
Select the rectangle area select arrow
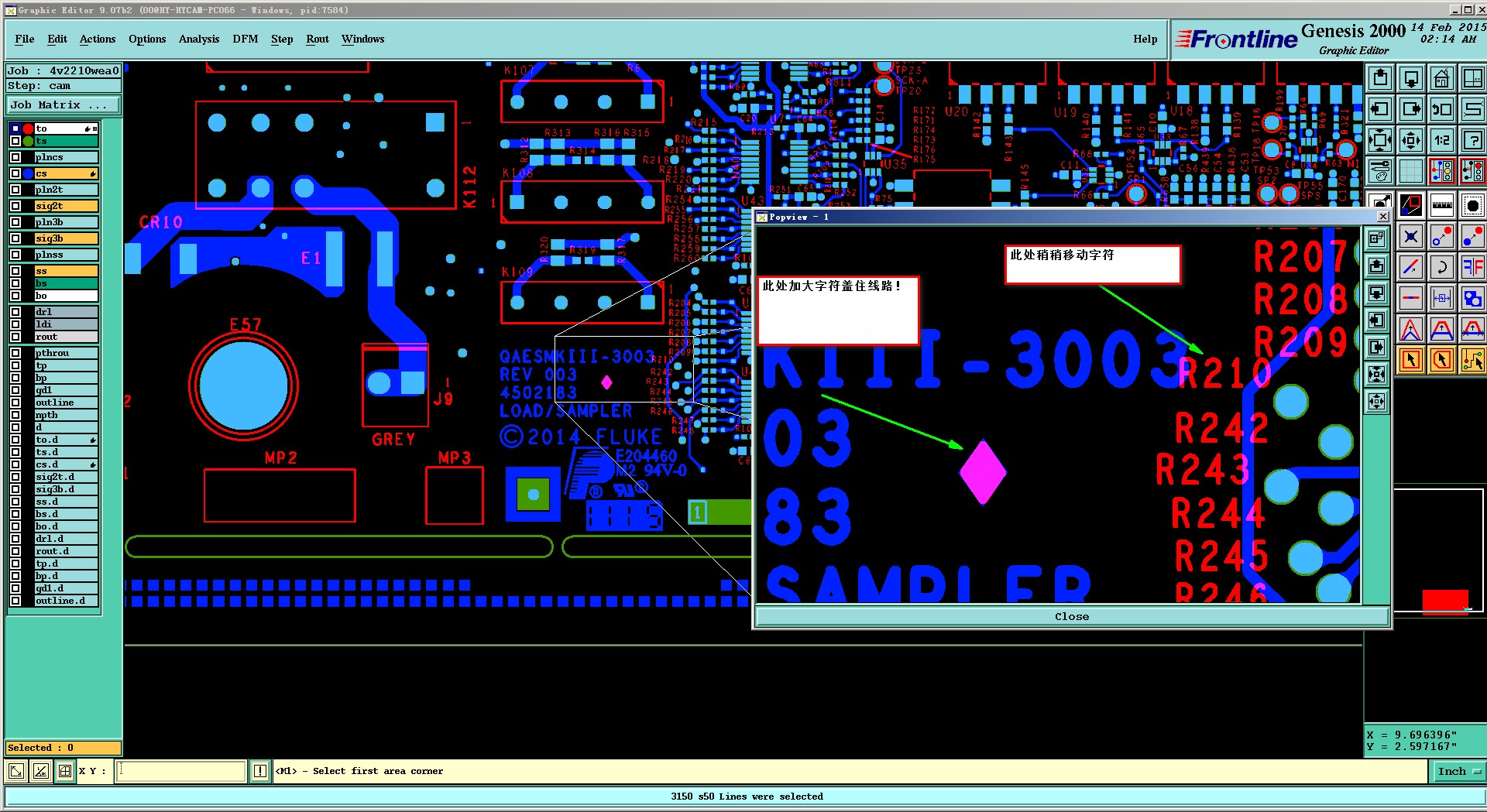1411,360
